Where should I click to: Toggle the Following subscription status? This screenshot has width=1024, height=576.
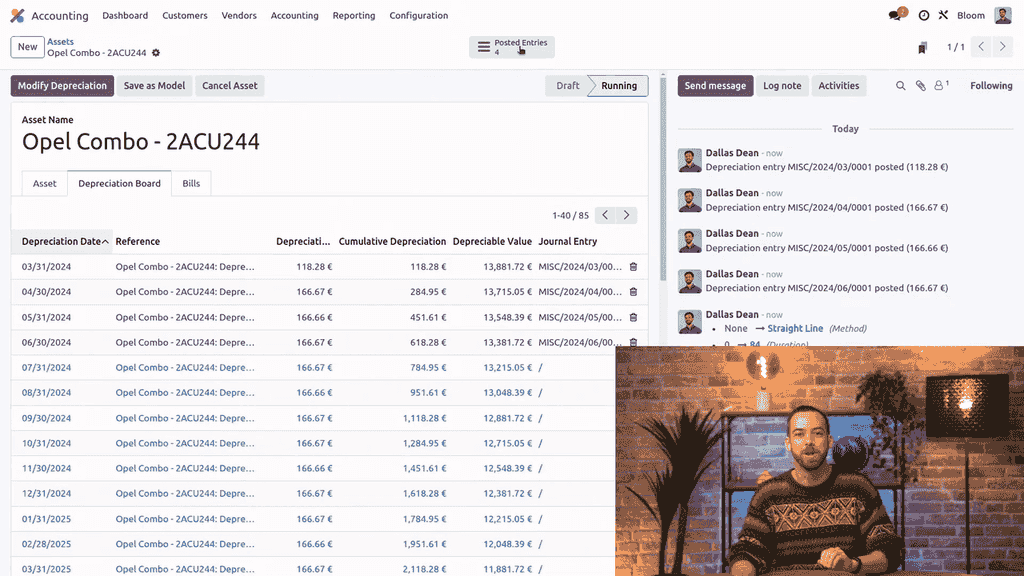tap(990, 86)
